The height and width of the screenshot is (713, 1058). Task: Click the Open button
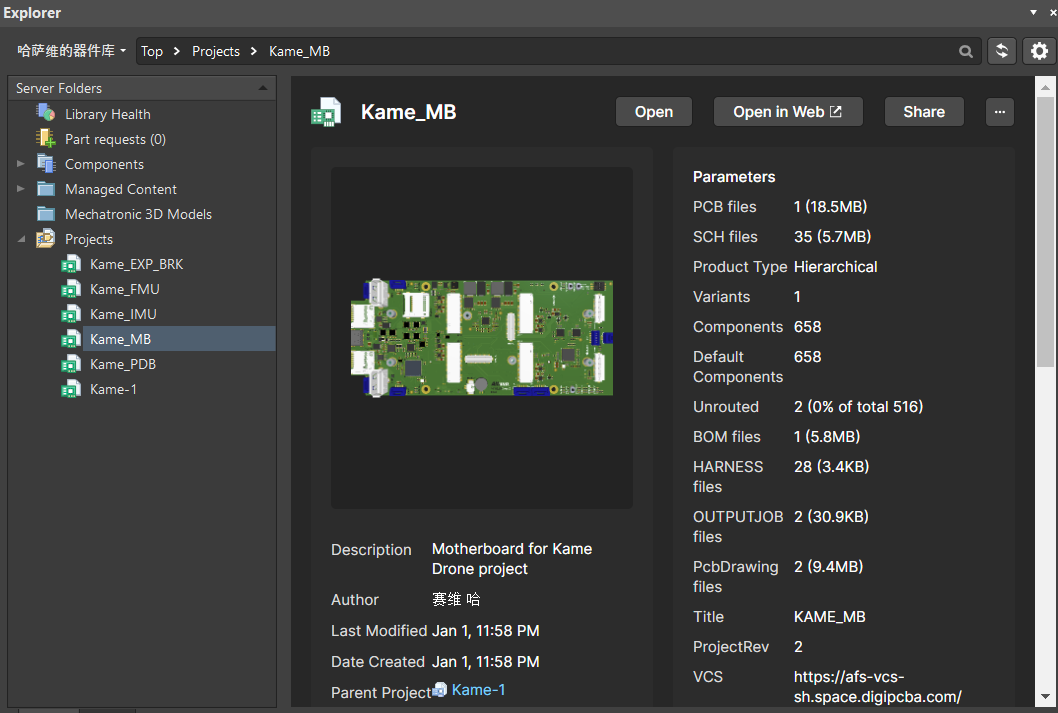tap(654, 112)
